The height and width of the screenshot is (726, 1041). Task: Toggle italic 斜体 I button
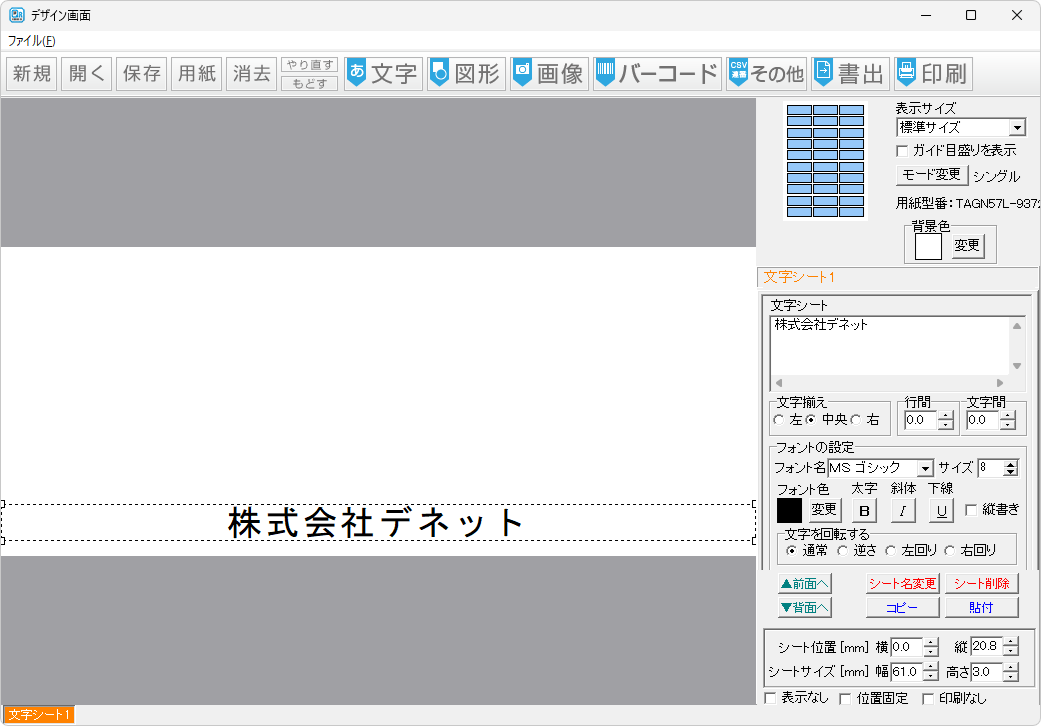(x=903, y=510)
